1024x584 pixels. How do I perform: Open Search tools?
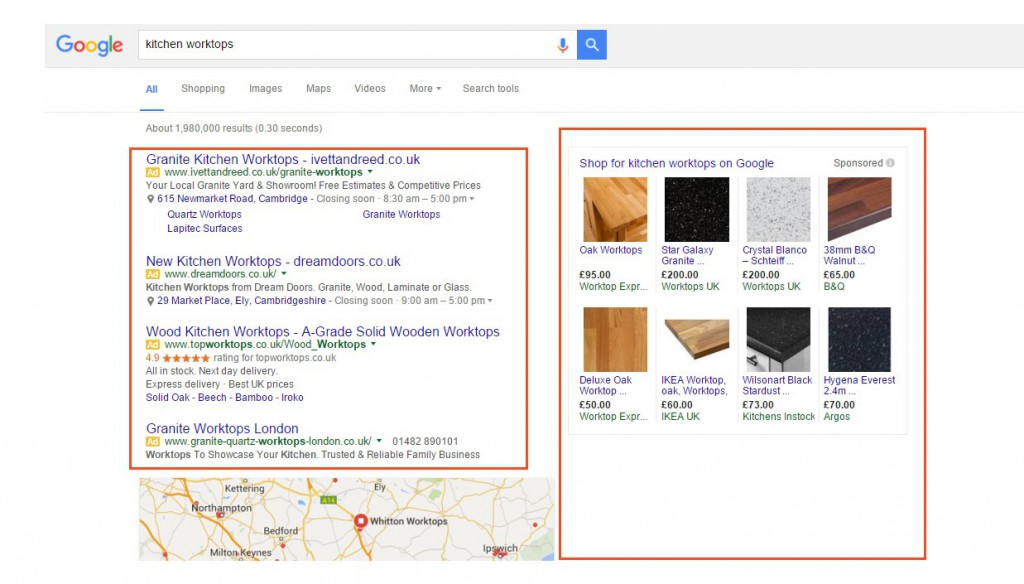click(x=490, y=88)
